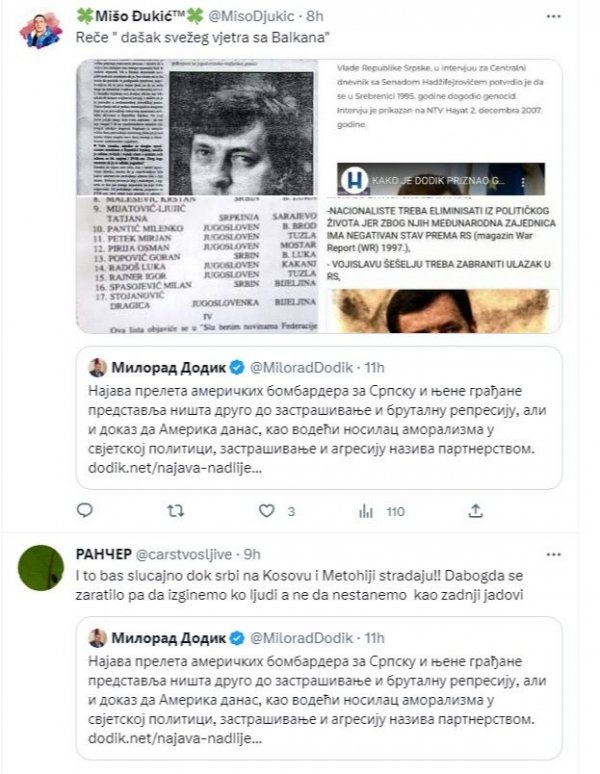
Task: Reply to Mišo Đukić's tweet
Action: coord(85,510)
